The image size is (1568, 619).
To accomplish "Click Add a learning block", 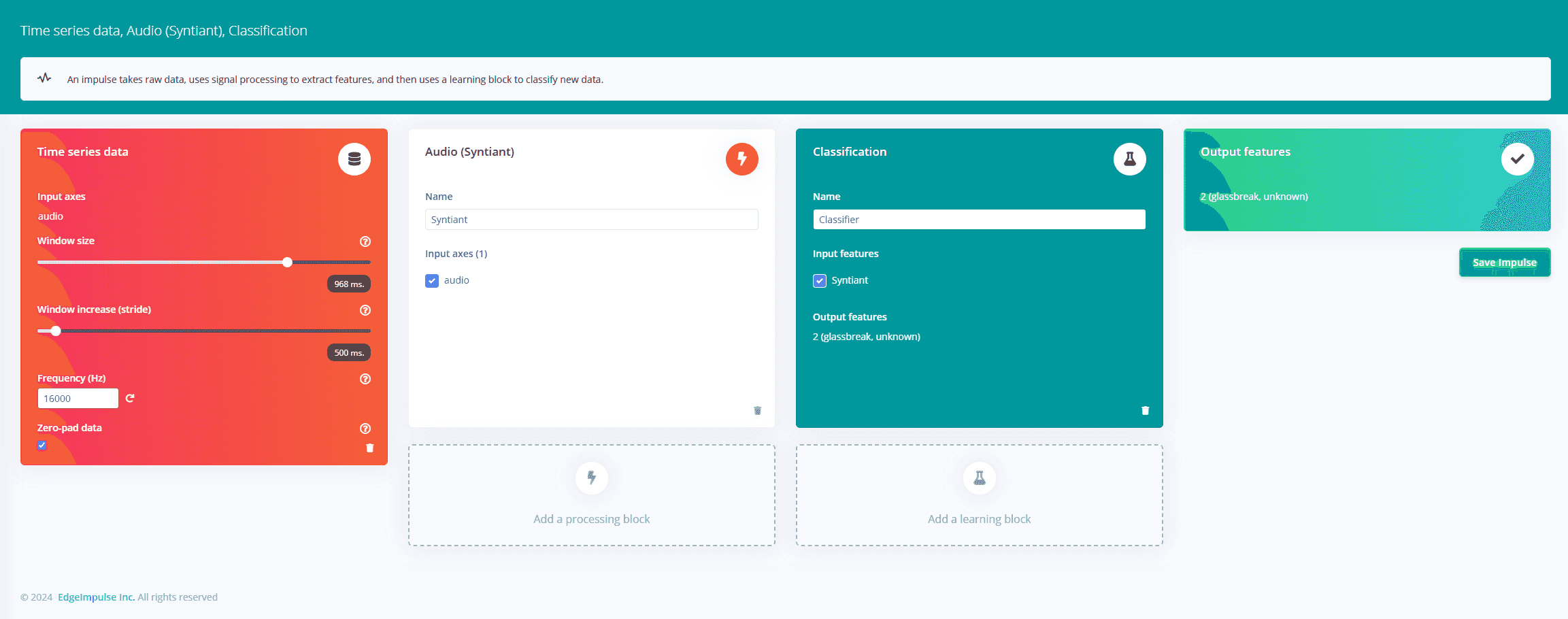I will click(x=979, y=495).
